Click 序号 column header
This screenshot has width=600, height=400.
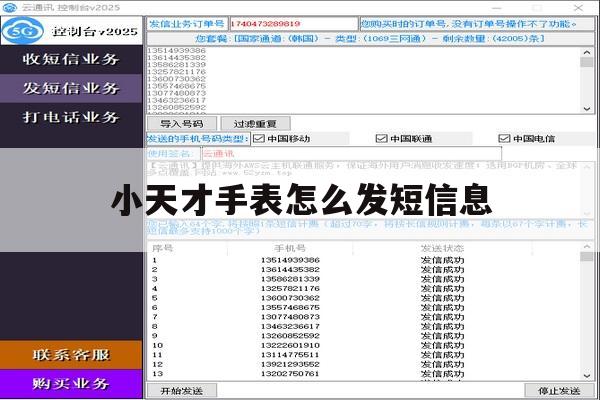point(163,248)
